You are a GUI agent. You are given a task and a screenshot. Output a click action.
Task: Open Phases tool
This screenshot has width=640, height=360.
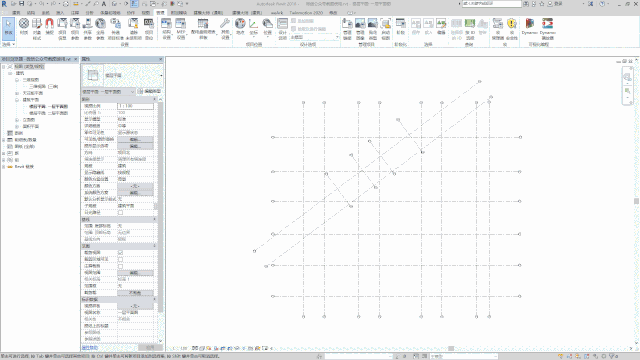click(400, 27)
